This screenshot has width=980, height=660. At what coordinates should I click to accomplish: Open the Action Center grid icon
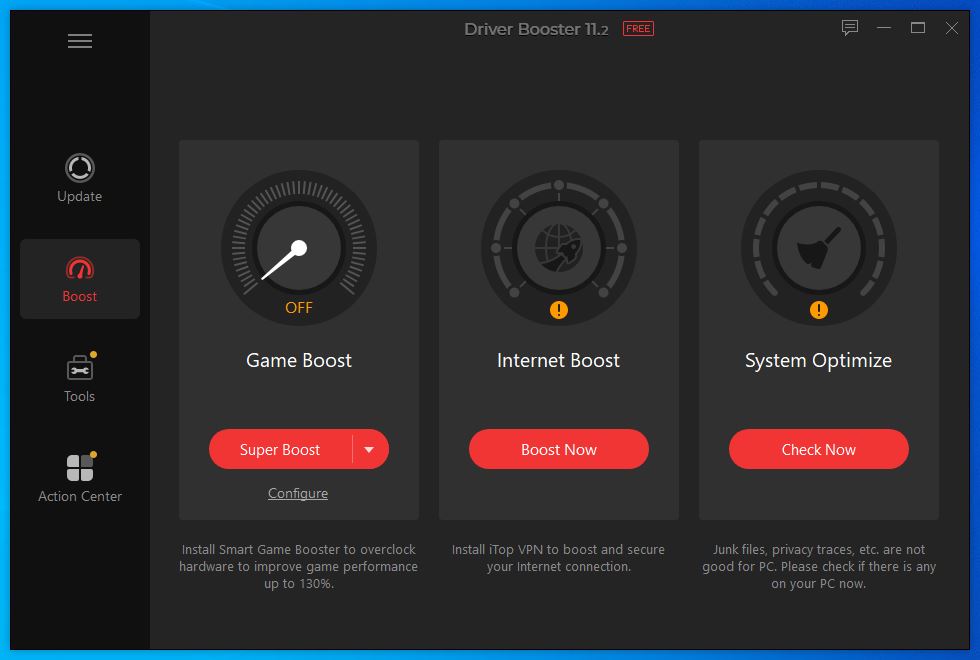[80, 468]
